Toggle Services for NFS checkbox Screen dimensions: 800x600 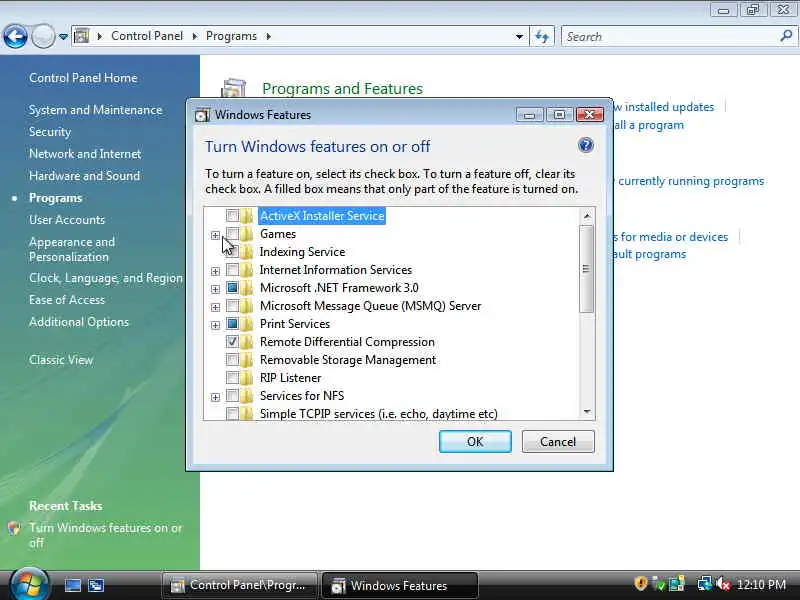coord(232,395)
